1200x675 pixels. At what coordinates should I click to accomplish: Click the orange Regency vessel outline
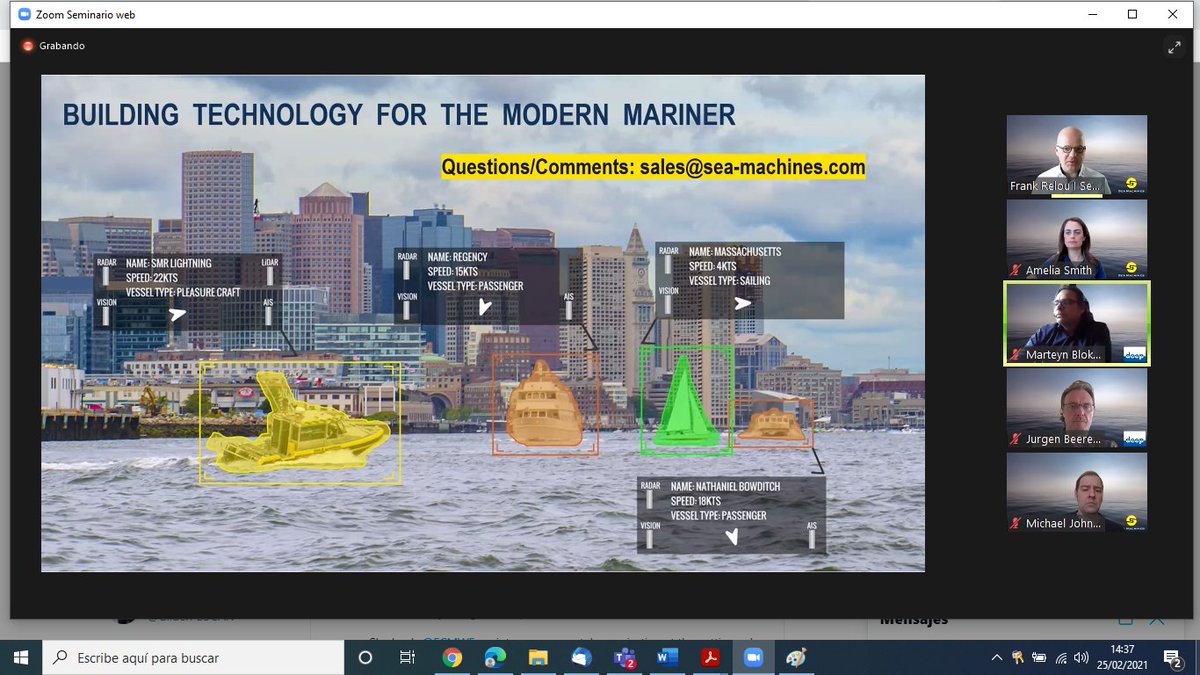545,404
